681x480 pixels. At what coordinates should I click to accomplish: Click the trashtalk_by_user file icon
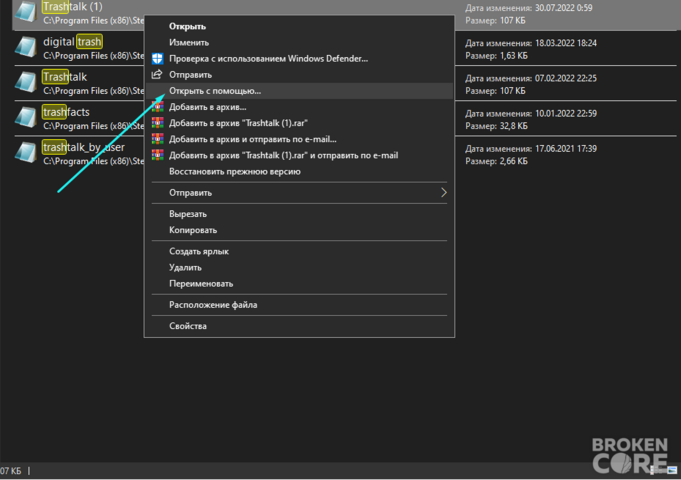[26, 152]
